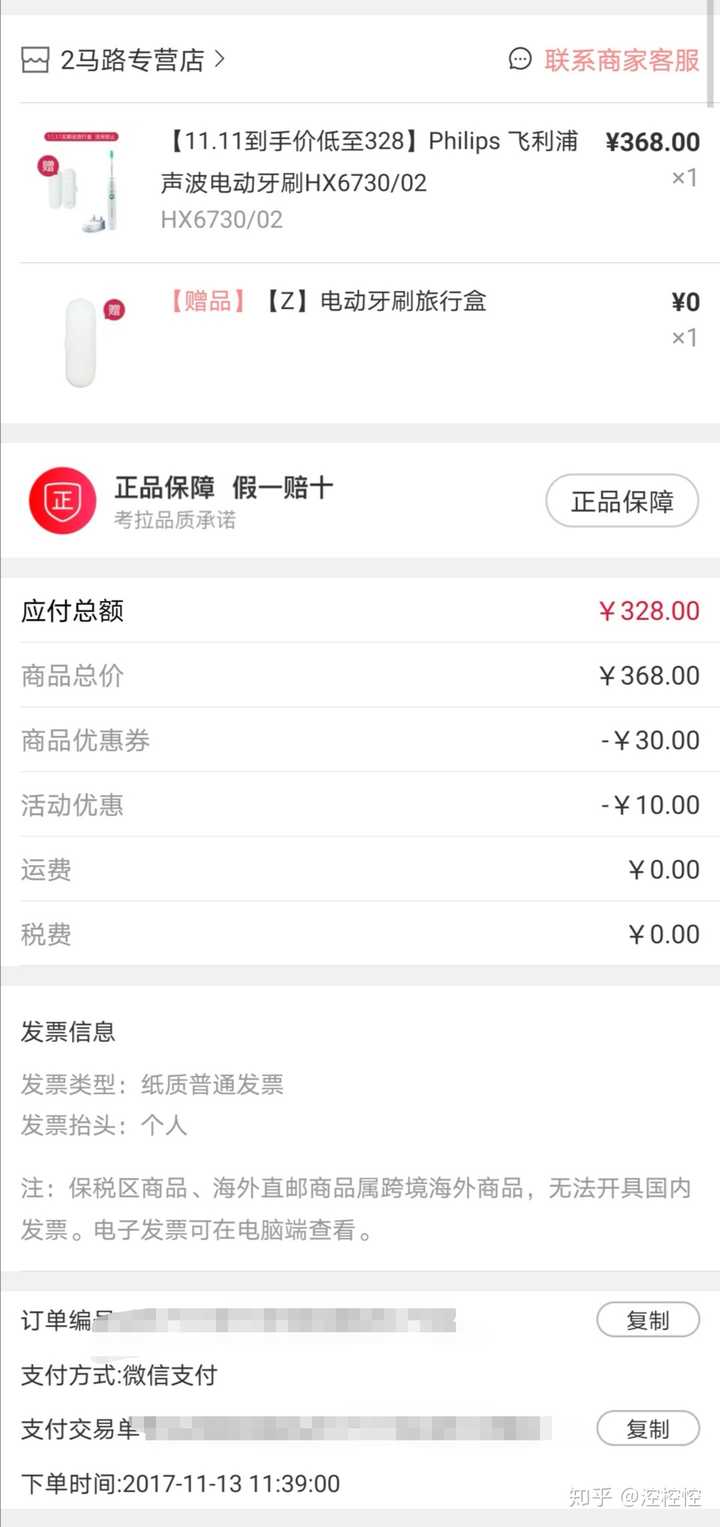This screenshot has width=720, height=1527.
Task: Tap the red 正 authenticity shield icon
Action: tap(62, 500)
